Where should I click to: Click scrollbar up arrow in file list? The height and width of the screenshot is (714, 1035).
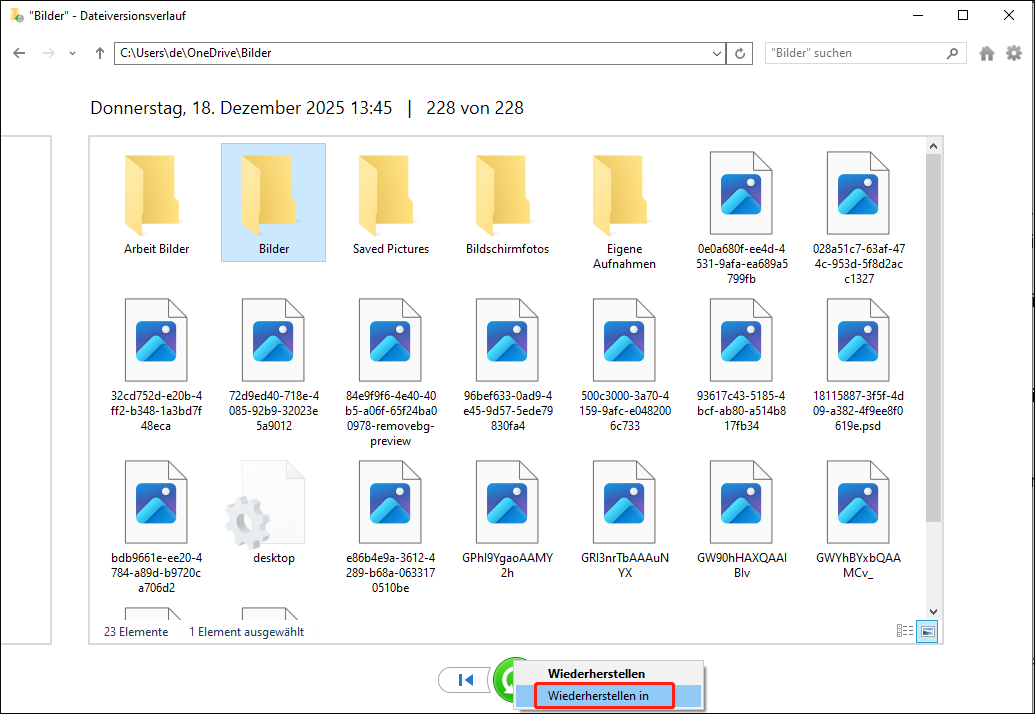tap(933, 146)
